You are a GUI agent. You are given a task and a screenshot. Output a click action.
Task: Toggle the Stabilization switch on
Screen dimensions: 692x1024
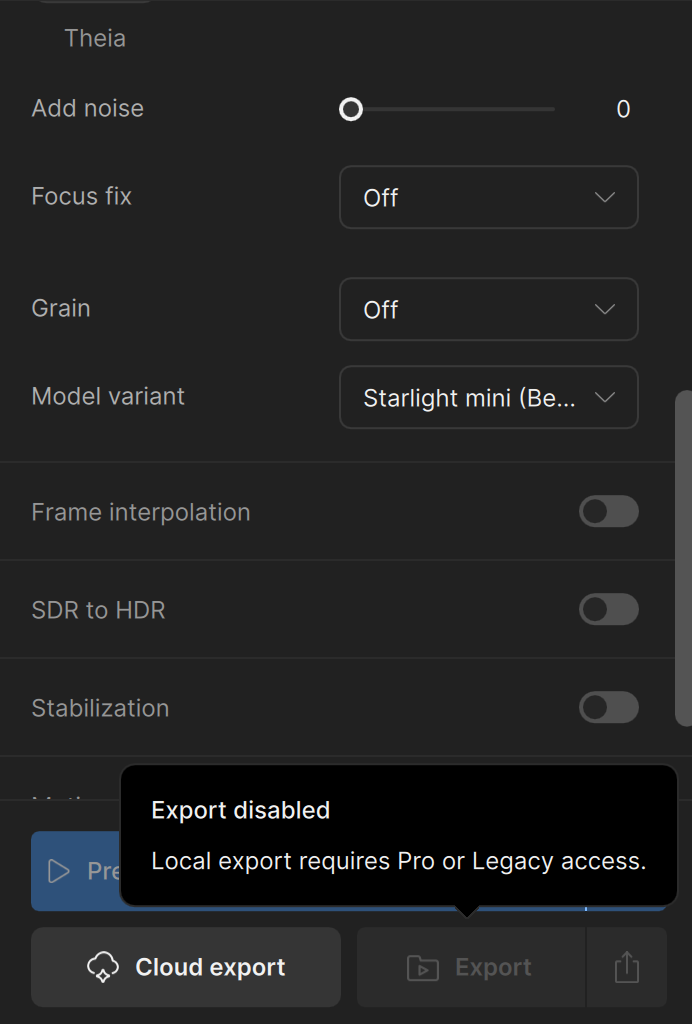pyautogui.click(x=608, y=707)
